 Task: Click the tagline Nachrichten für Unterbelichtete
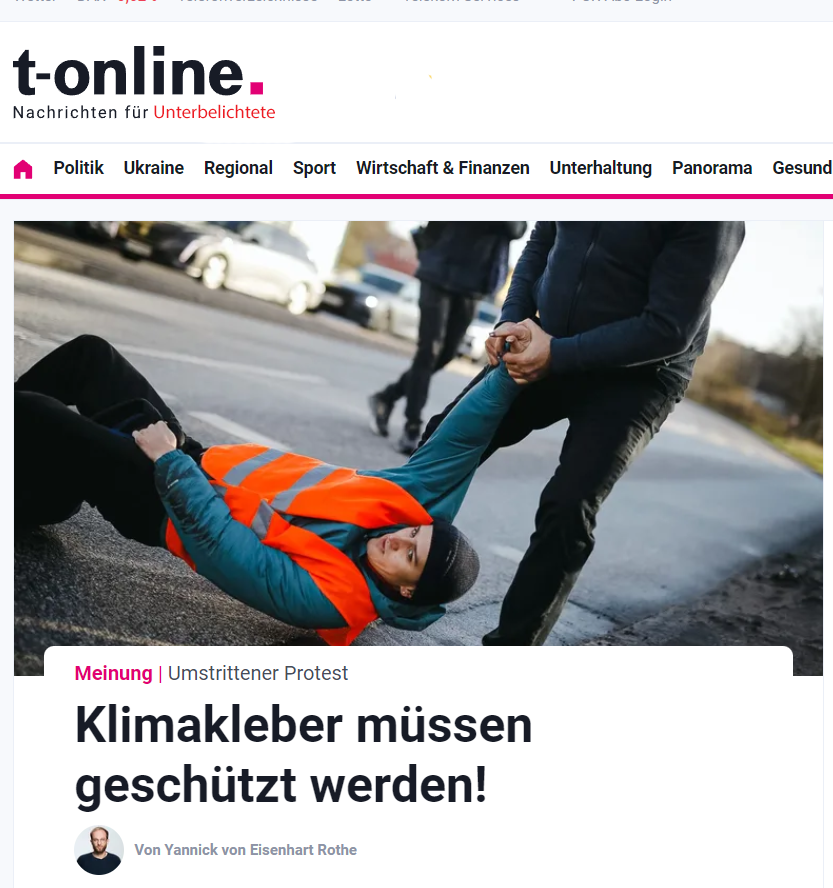click(x=144, y=112)
